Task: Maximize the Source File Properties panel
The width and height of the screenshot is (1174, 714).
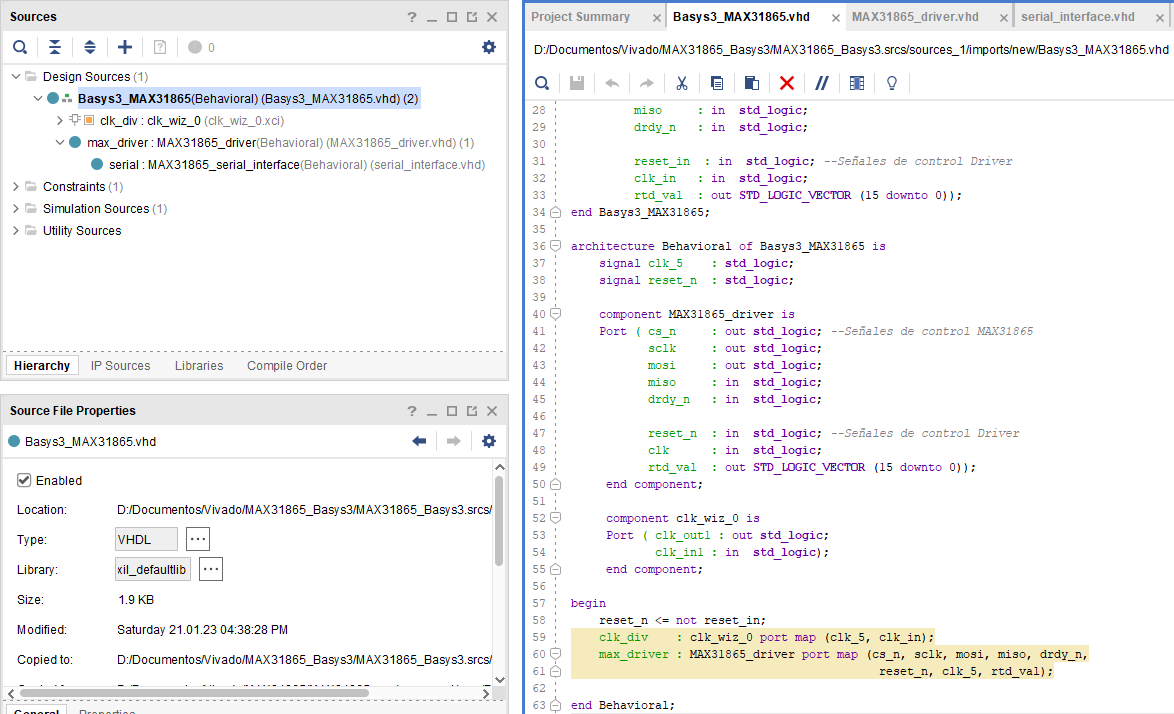Action: coord(451,411)
